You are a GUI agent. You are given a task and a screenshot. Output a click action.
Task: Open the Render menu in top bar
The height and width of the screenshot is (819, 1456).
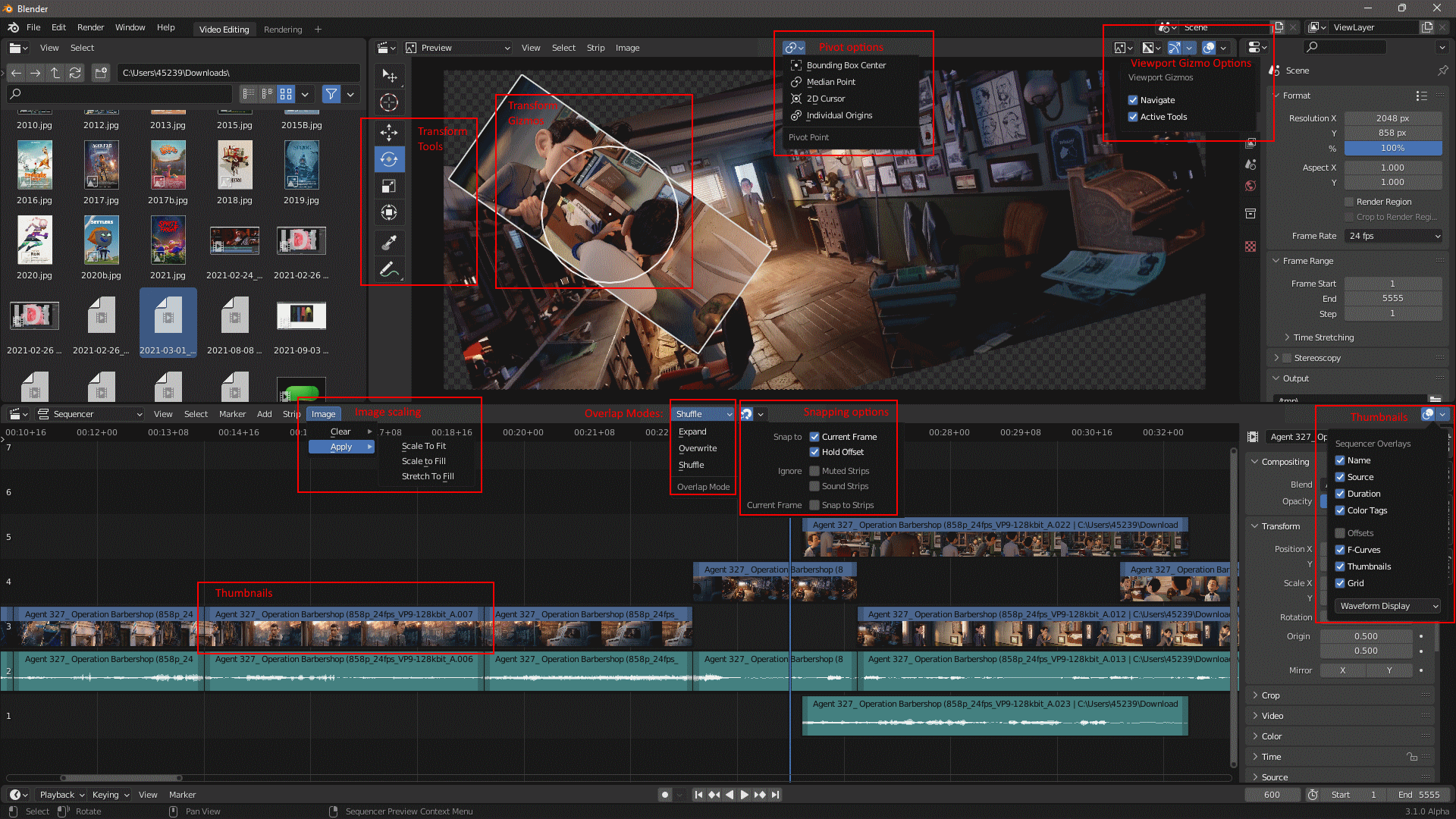click(90, 27)
